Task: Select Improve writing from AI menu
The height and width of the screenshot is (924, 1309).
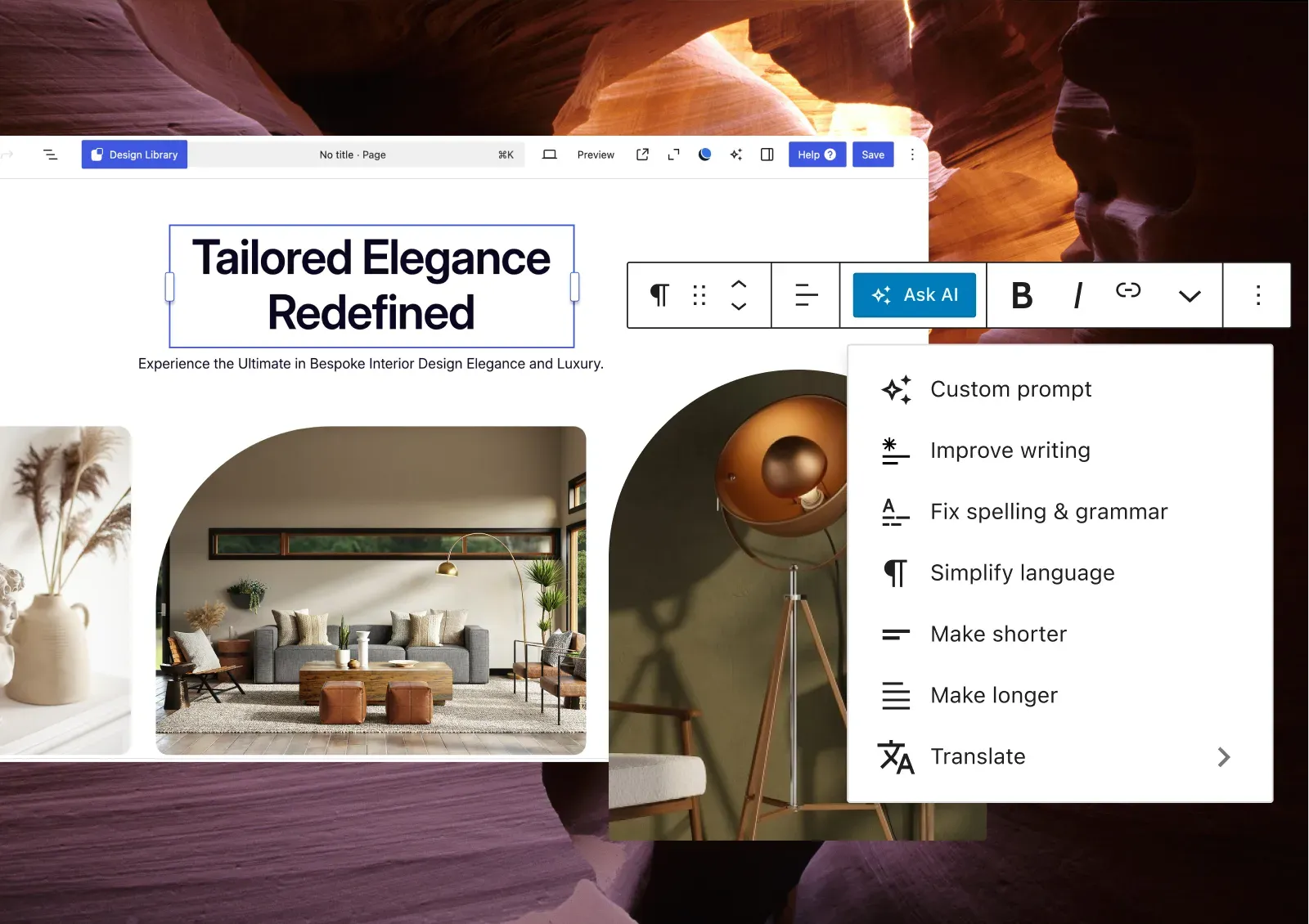Action: pos(1010,451)
